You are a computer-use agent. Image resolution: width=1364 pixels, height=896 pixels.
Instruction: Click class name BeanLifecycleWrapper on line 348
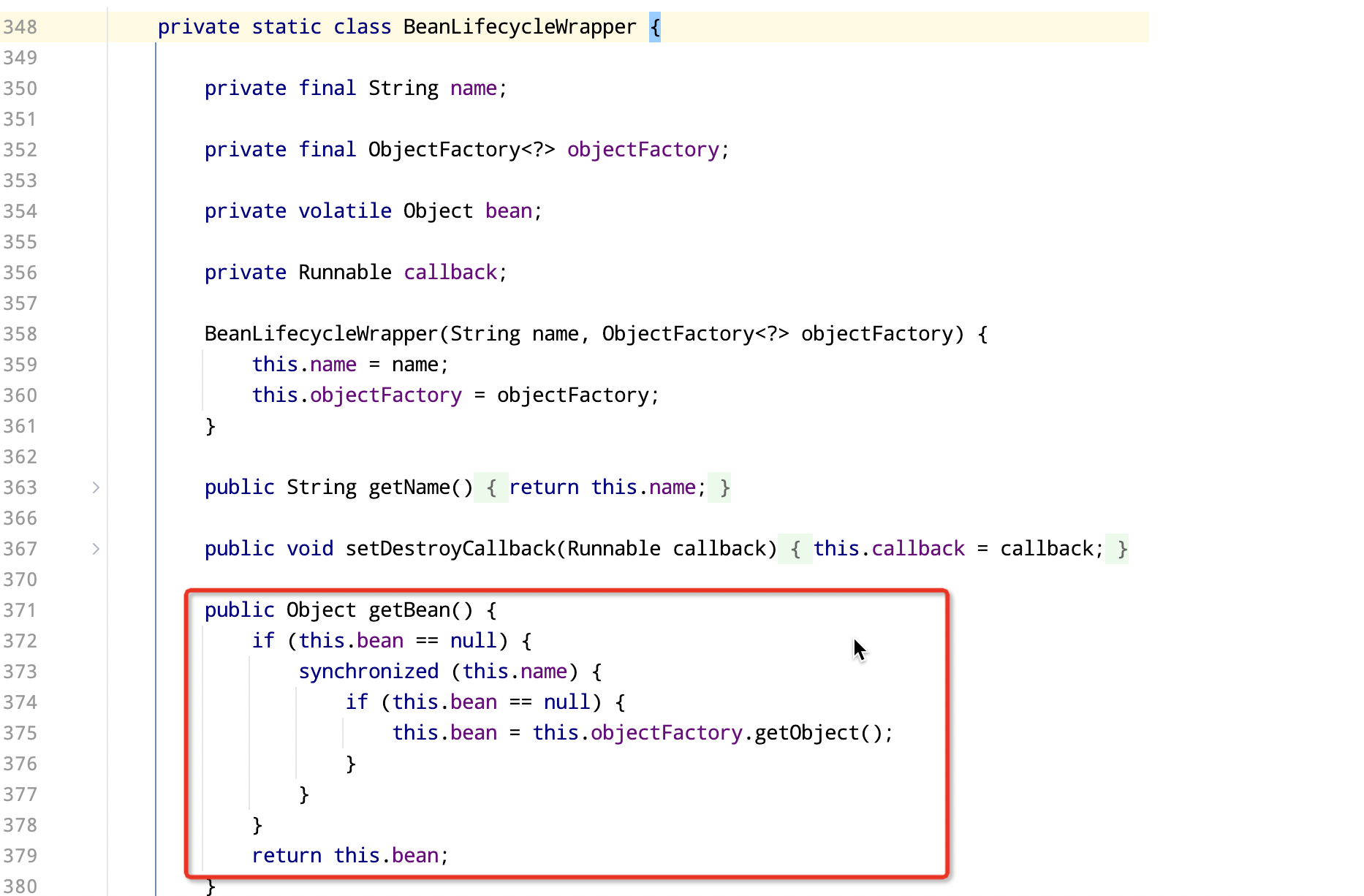pyautogui.click(x=520, y=27)
